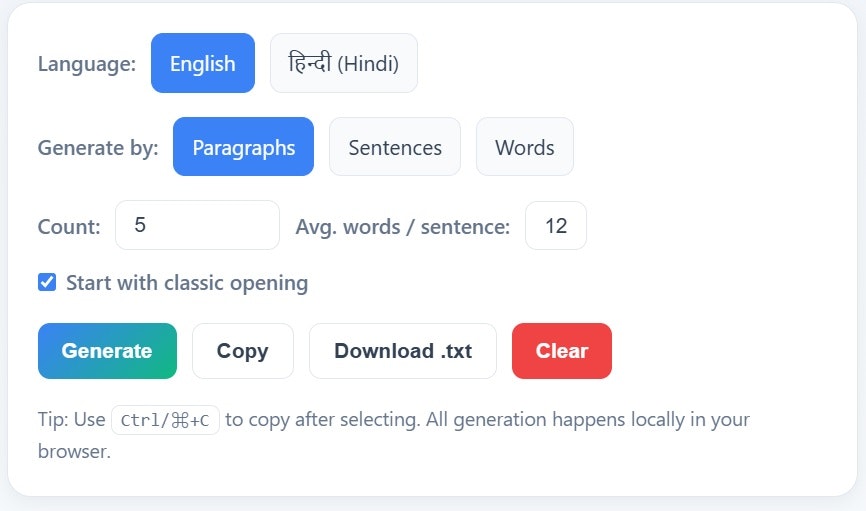
Task: Download the text as .txt
Action: tap(403, 351)
